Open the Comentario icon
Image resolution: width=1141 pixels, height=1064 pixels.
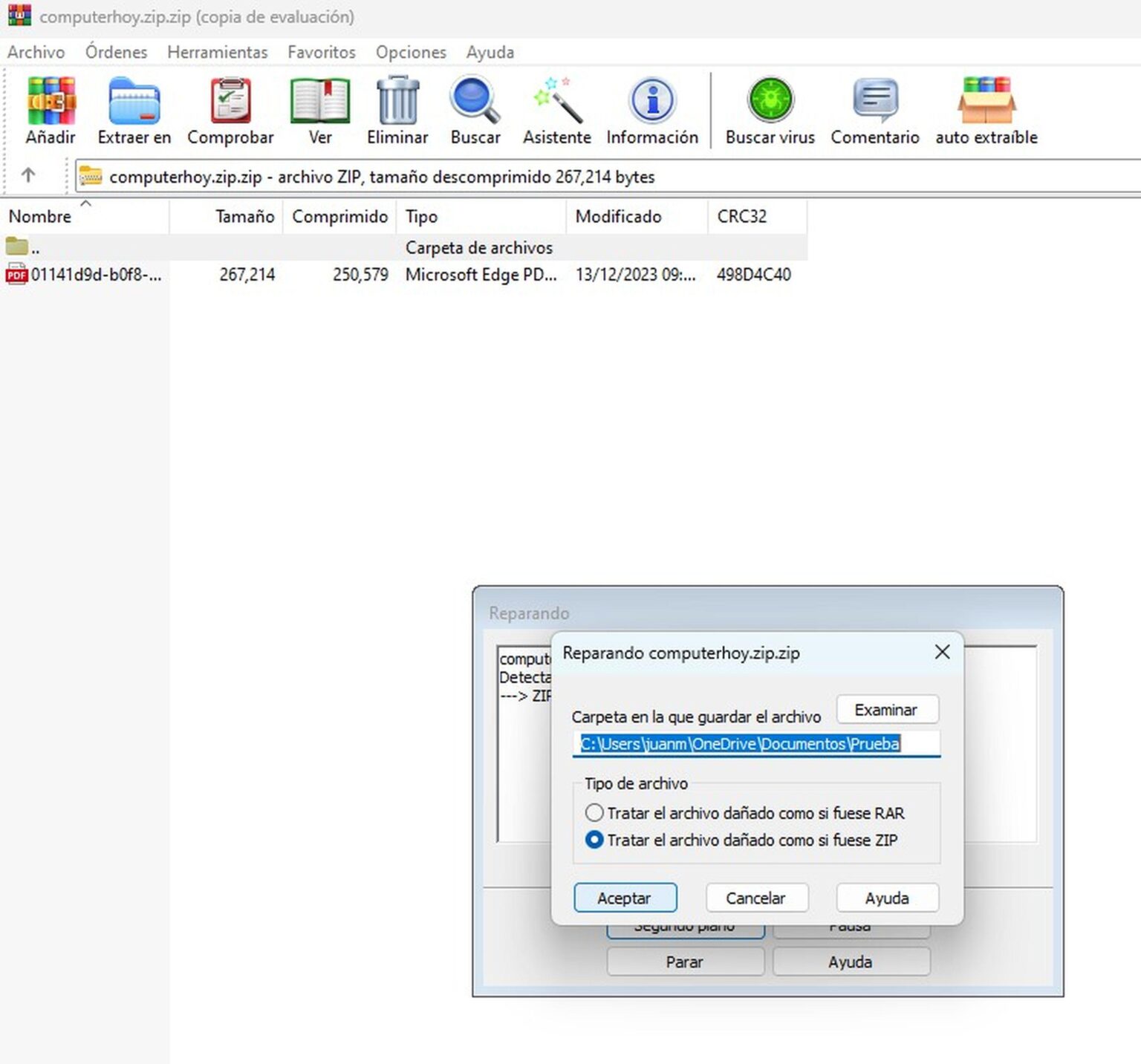coord(874,100)
